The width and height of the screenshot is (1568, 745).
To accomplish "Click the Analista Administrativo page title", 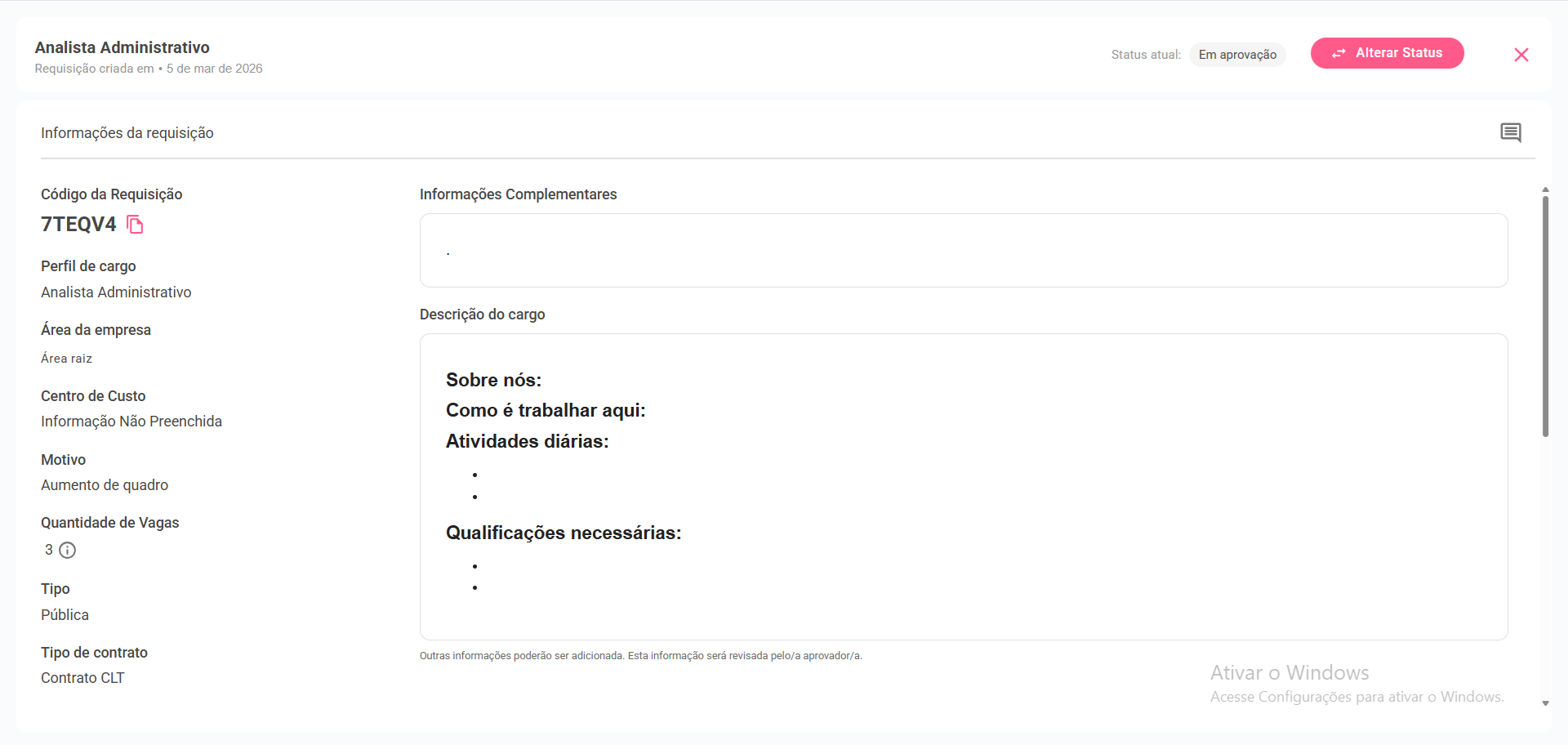I will (122, 47).
